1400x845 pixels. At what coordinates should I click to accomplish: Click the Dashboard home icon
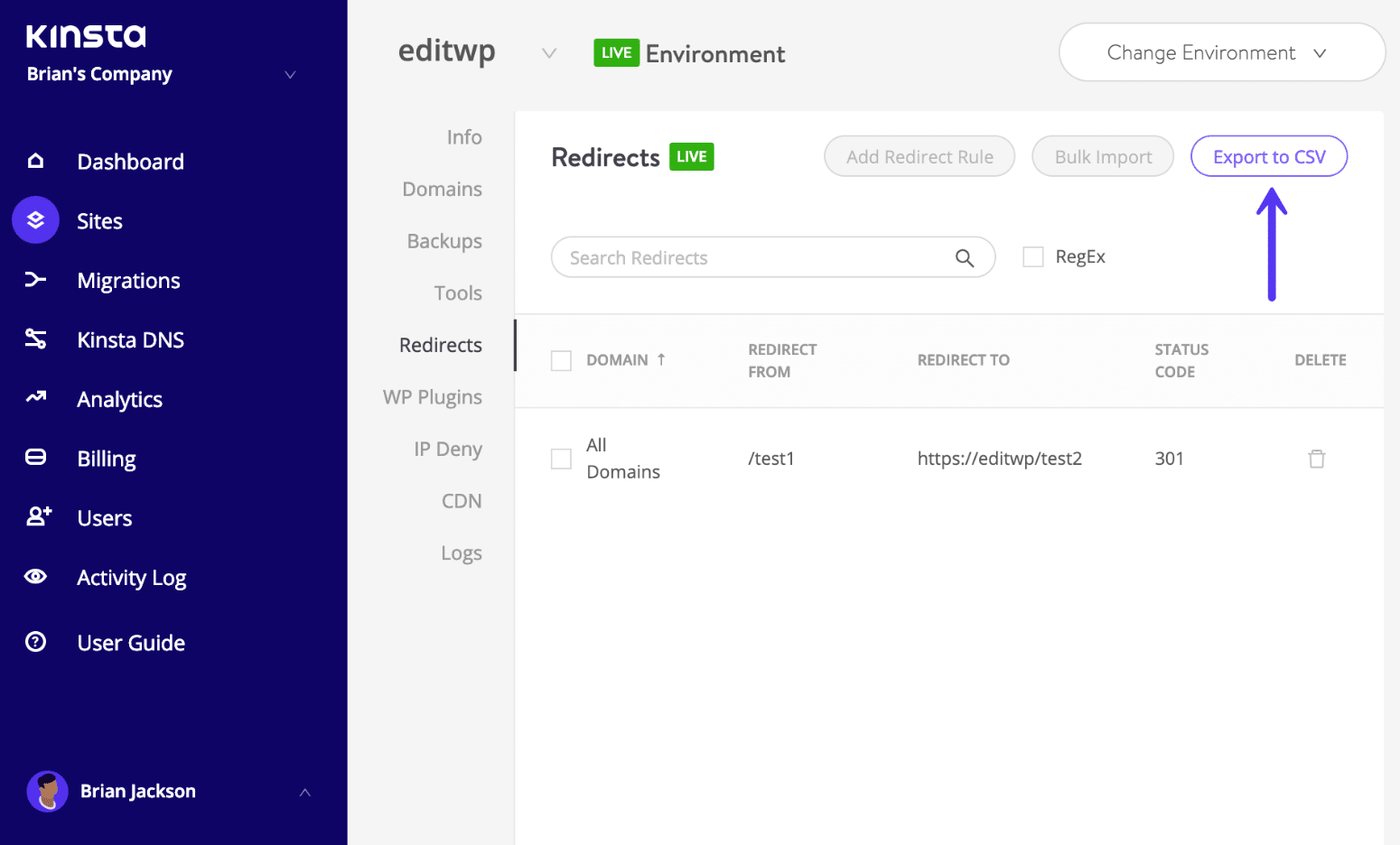pyautogui.click(x=35, y=161)
